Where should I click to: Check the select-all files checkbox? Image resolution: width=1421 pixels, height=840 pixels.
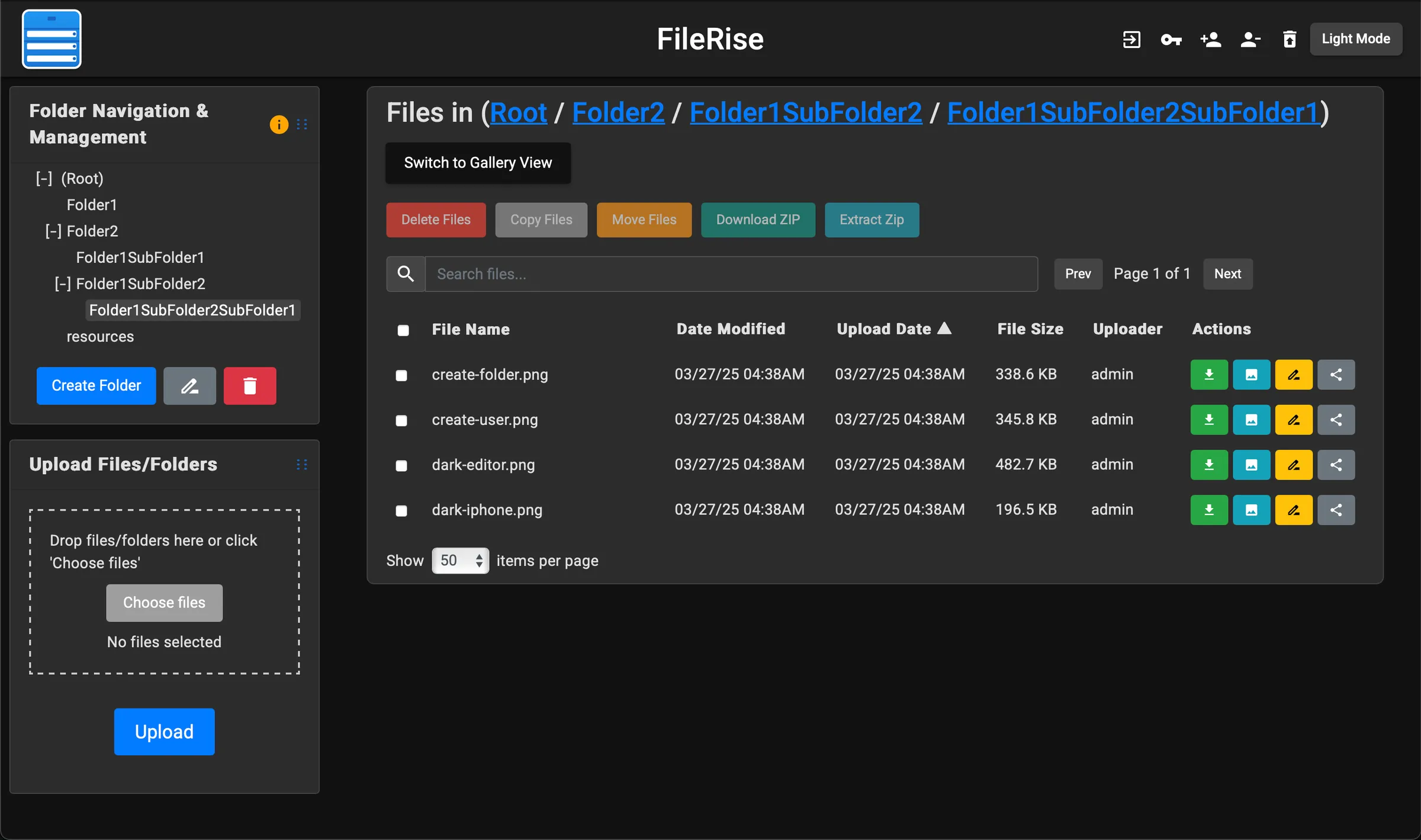pyautogui.click(x=403, y=331)
